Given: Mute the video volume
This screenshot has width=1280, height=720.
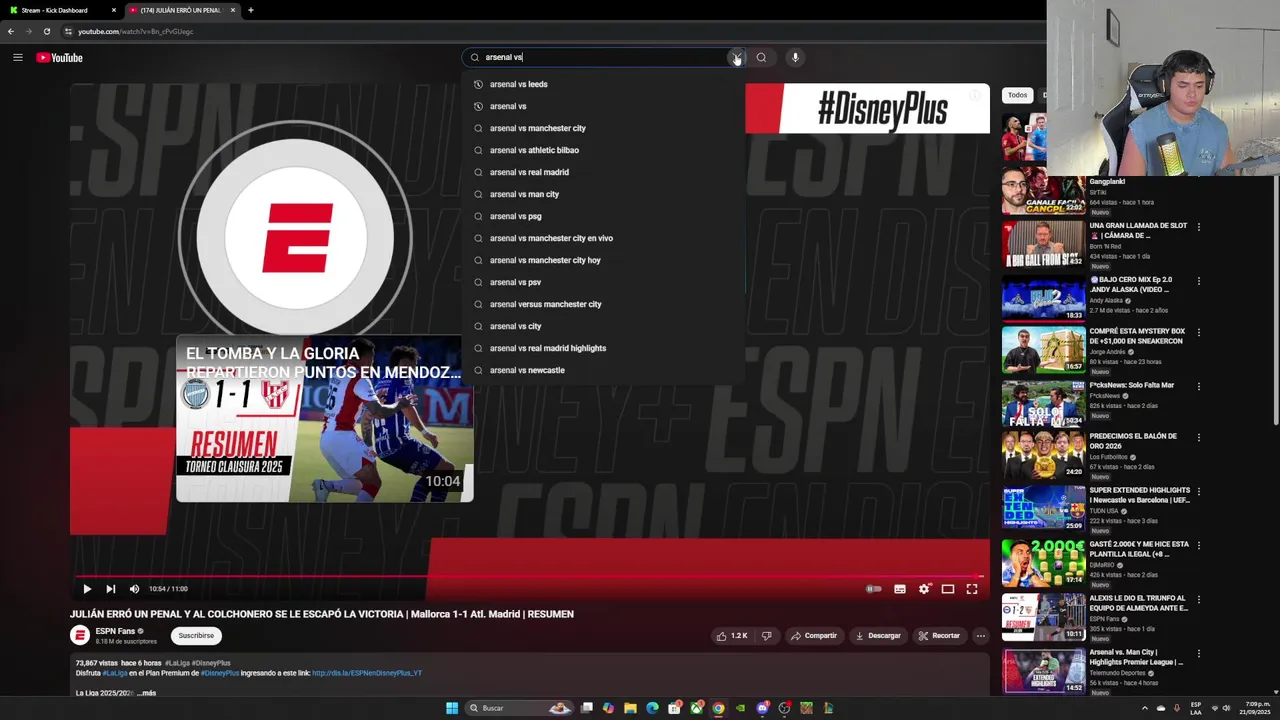Looking at the screenshot, I should (134, 589).
